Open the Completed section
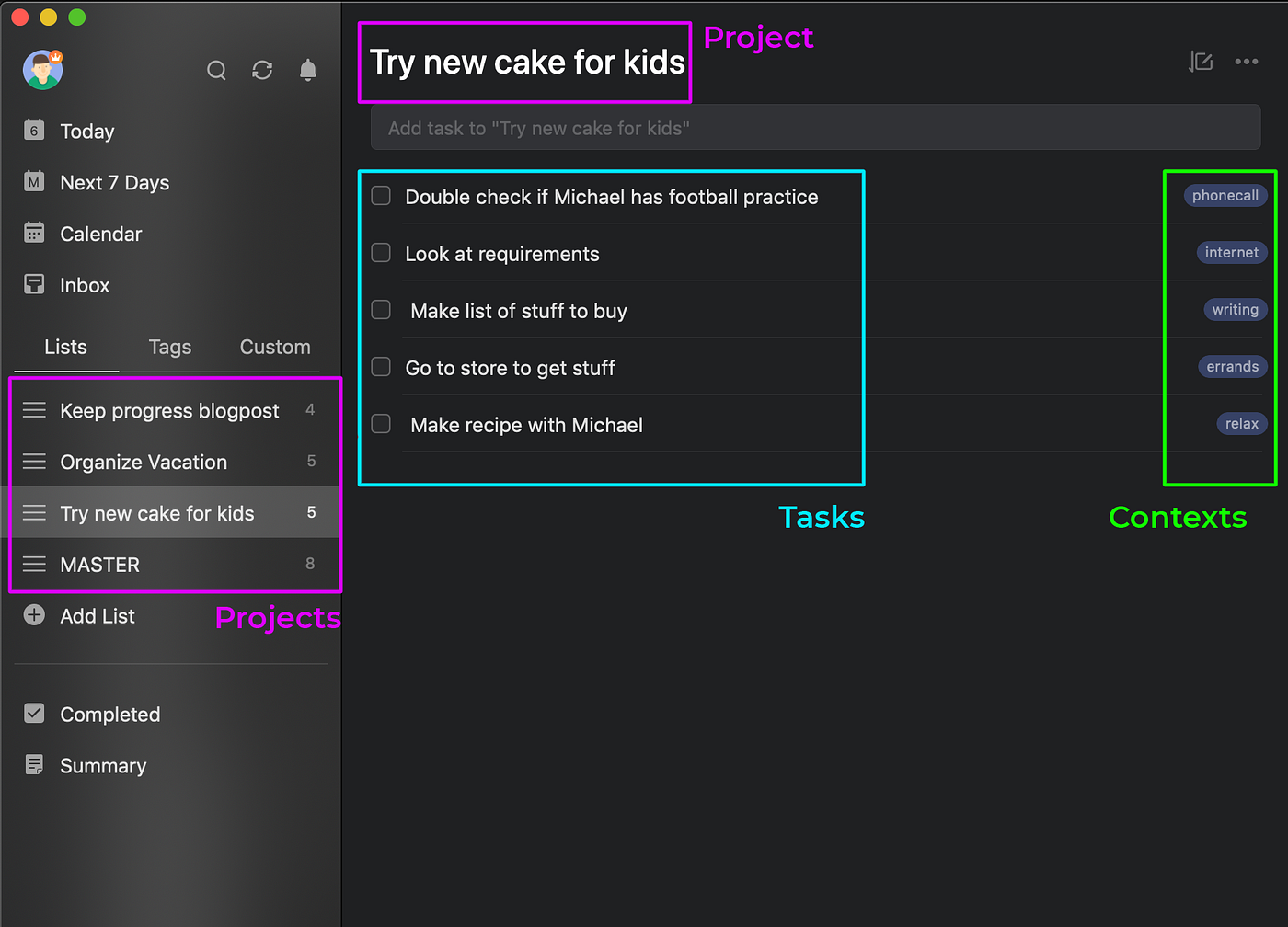 coord(92,714)
